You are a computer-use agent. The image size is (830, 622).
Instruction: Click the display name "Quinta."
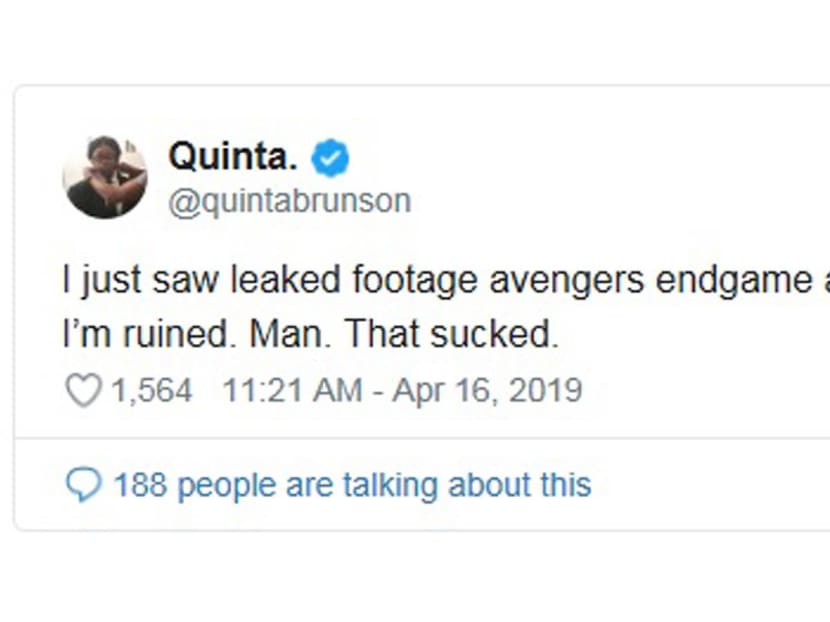tap(234, 157)
